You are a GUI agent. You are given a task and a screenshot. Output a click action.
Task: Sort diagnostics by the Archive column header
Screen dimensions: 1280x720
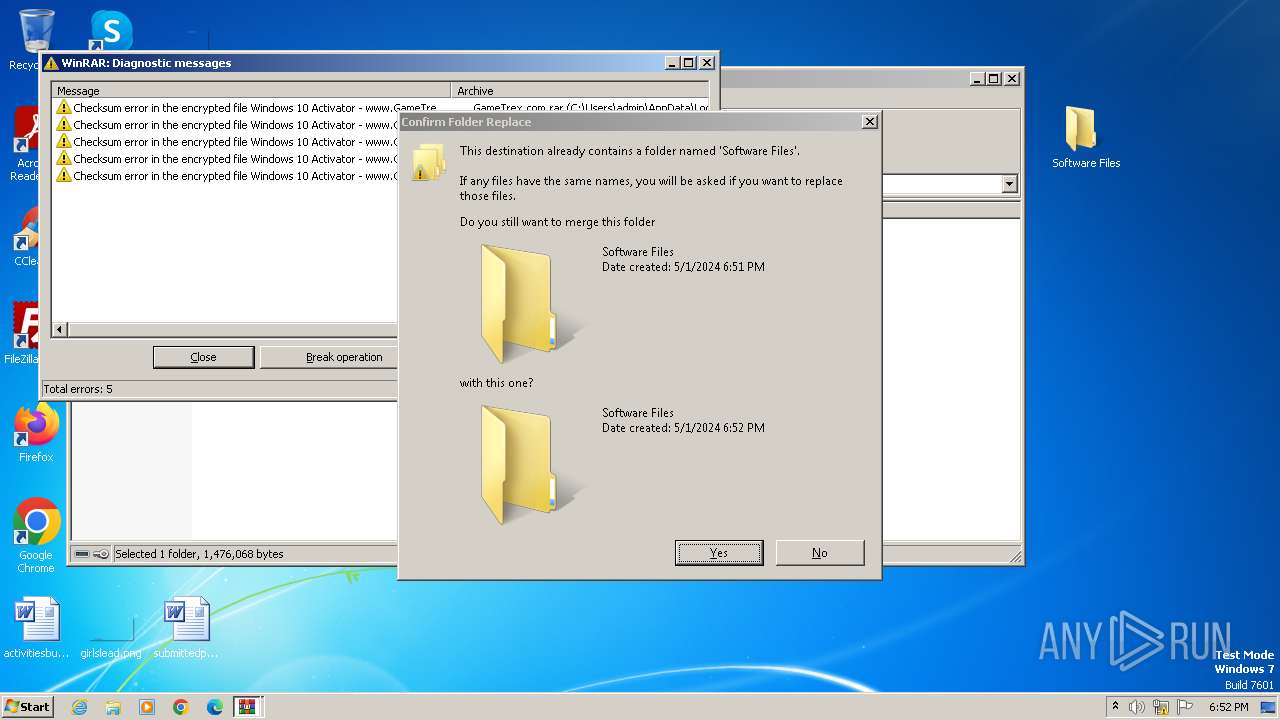(580, 90)
